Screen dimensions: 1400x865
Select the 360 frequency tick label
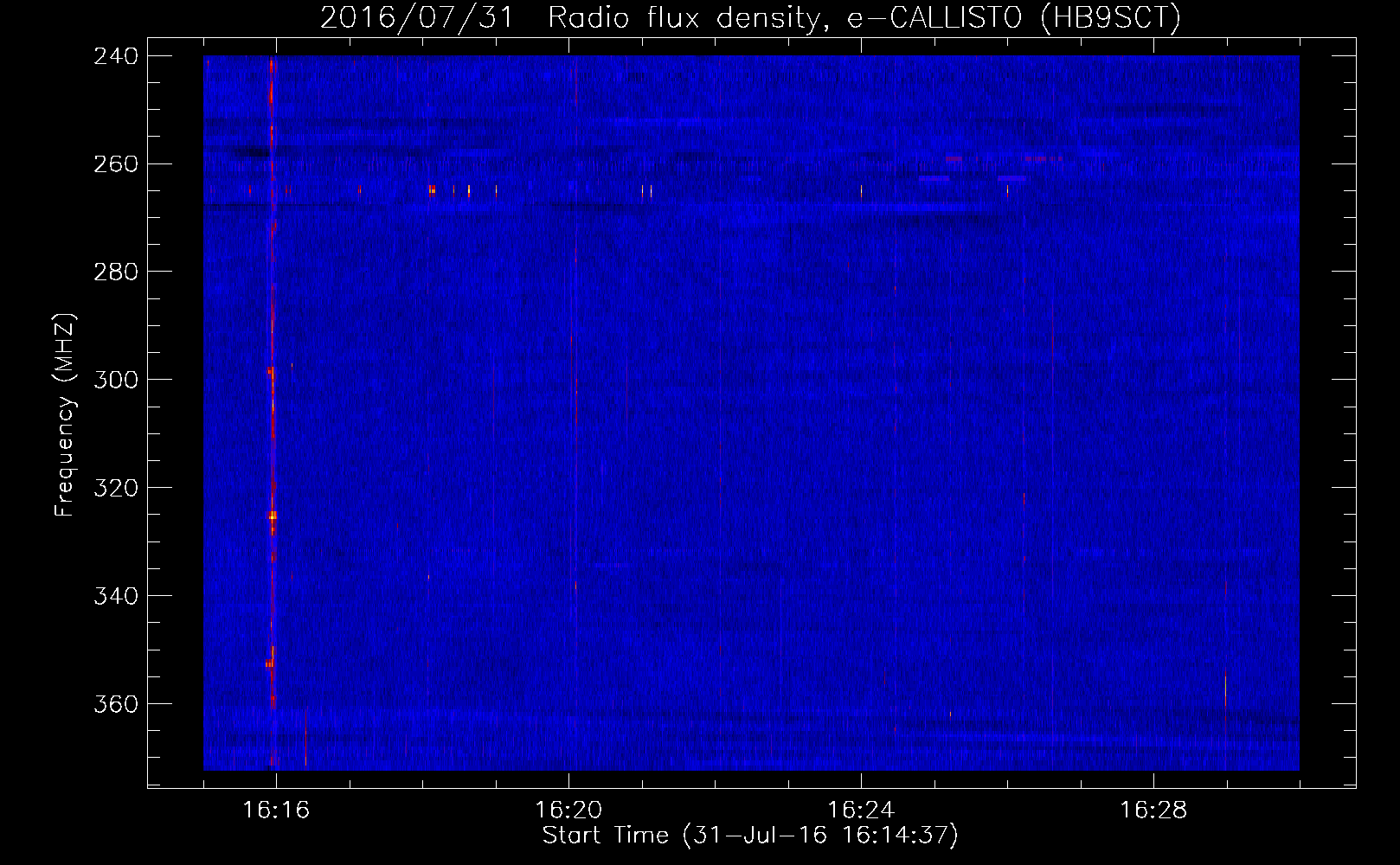click(115, 704)
